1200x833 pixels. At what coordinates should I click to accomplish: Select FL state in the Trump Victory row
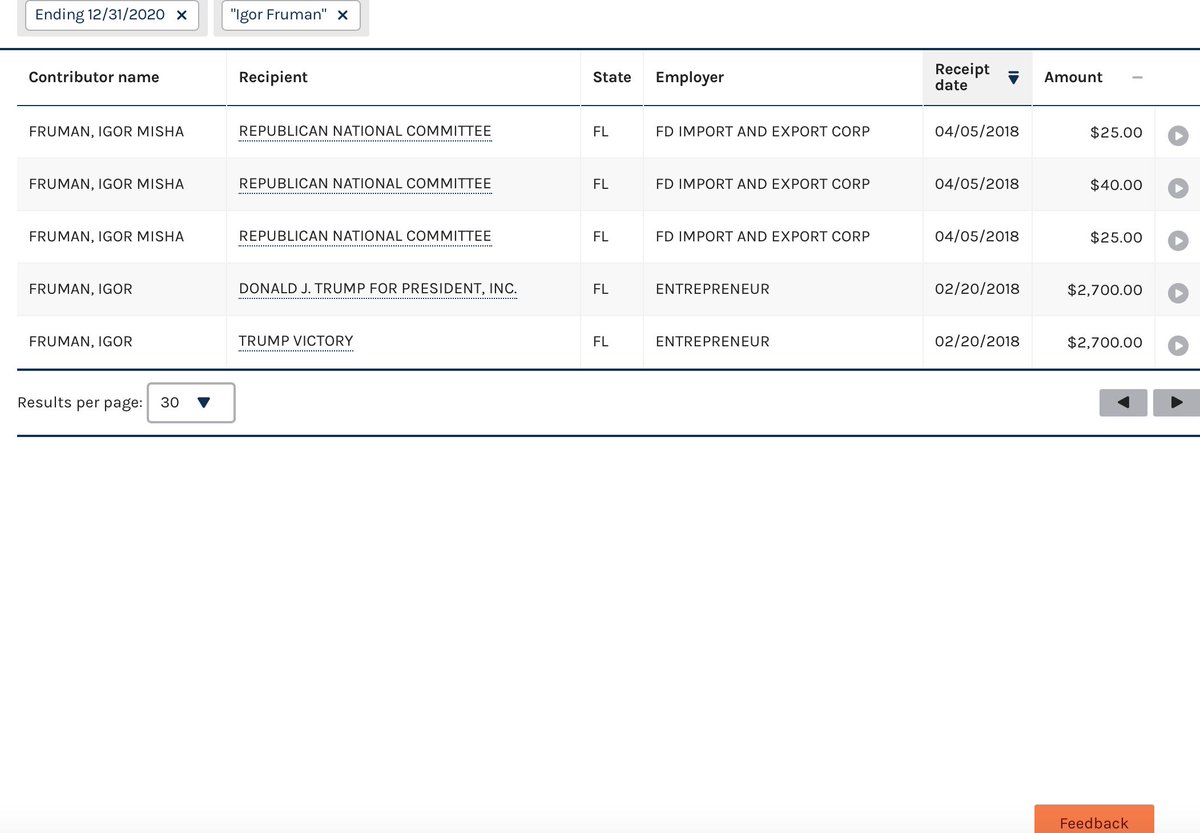click(x=601, y=342)
